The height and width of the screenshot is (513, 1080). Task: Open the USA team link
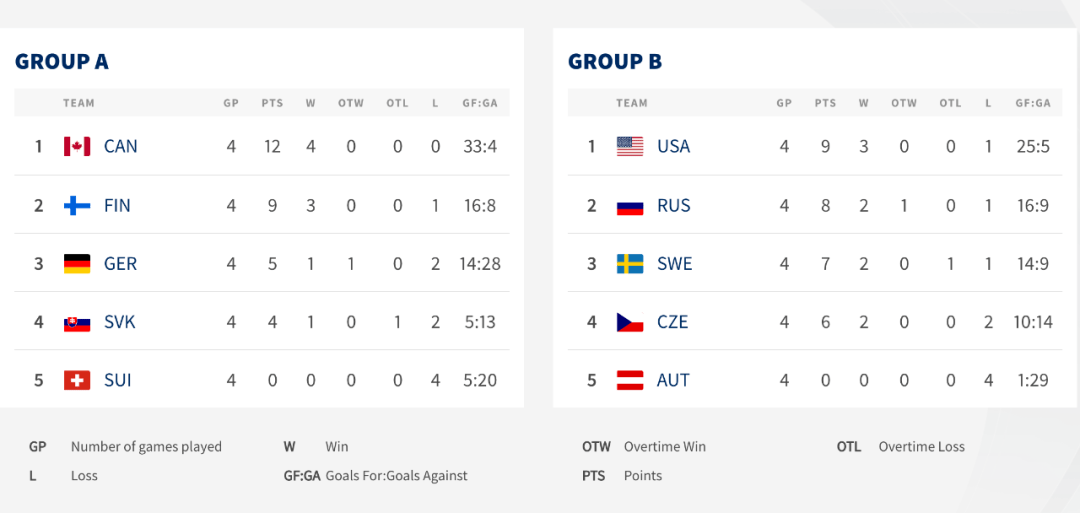coord(674,146)
